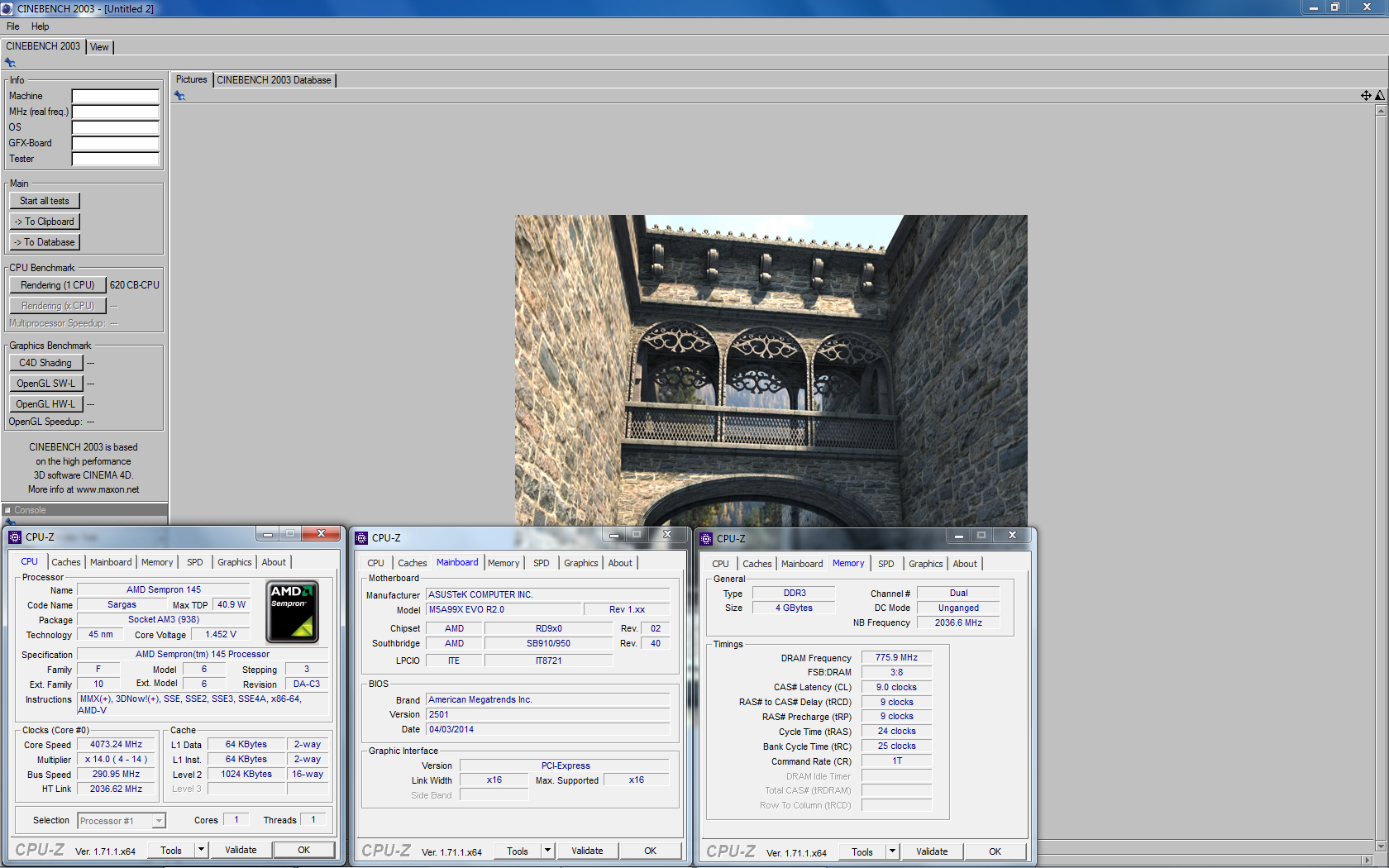Click the CINEBENCH title bar app icon
Image resolution: width=1389 pixels, height=868 pixels.
click(7, 8)
